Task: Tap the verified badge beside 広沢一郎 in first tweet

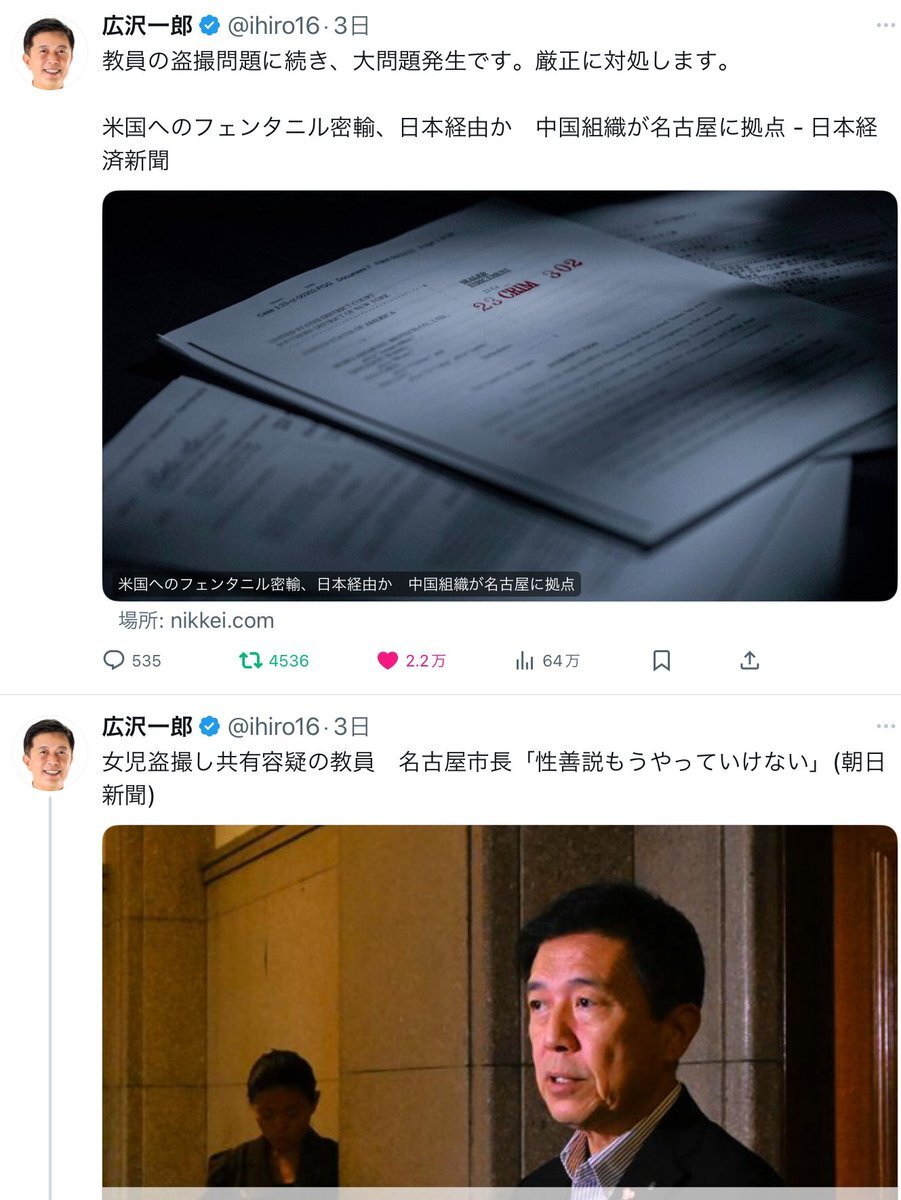Action: point(210,25)
